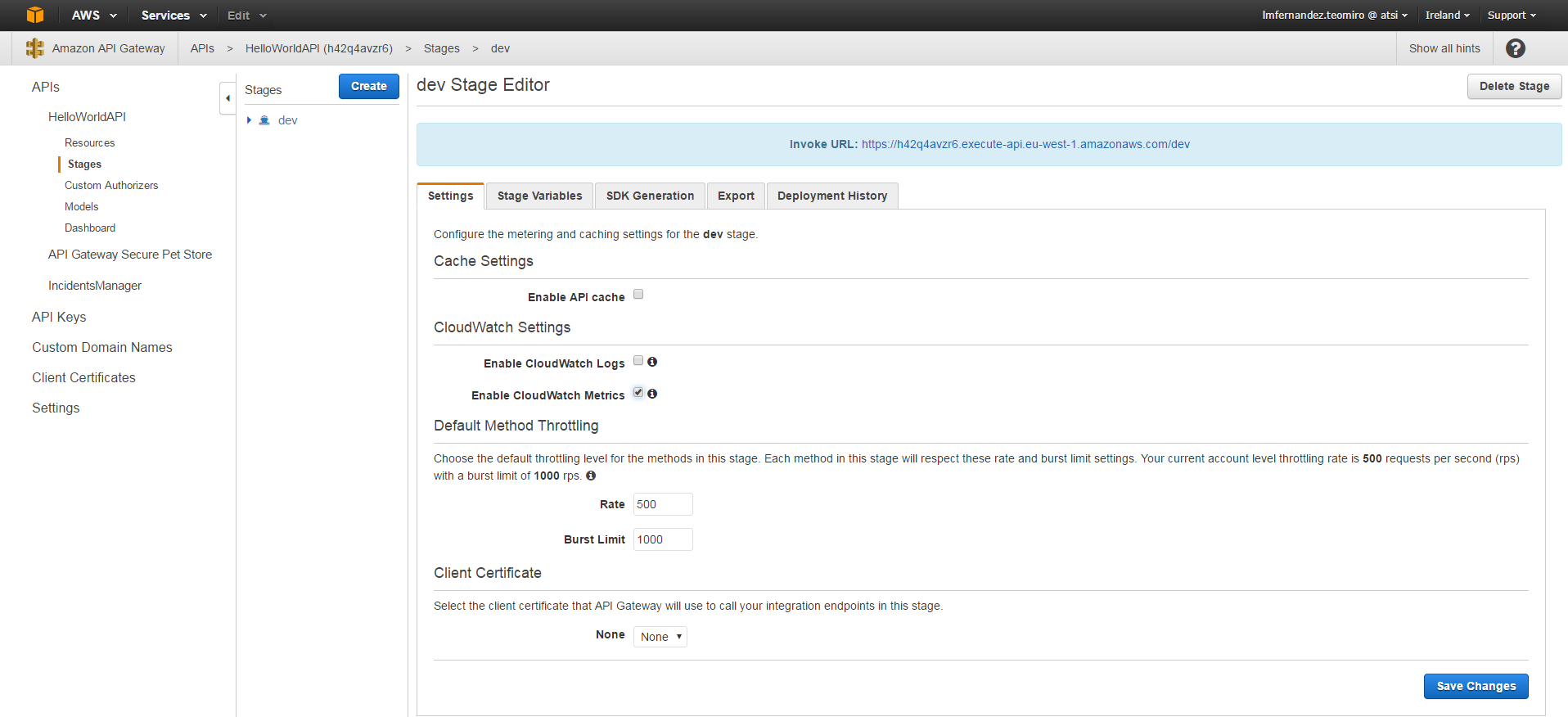Open Client Certificates in the sidebar
The width and height of the screenshot is (1568, 717).
(83, 377)
